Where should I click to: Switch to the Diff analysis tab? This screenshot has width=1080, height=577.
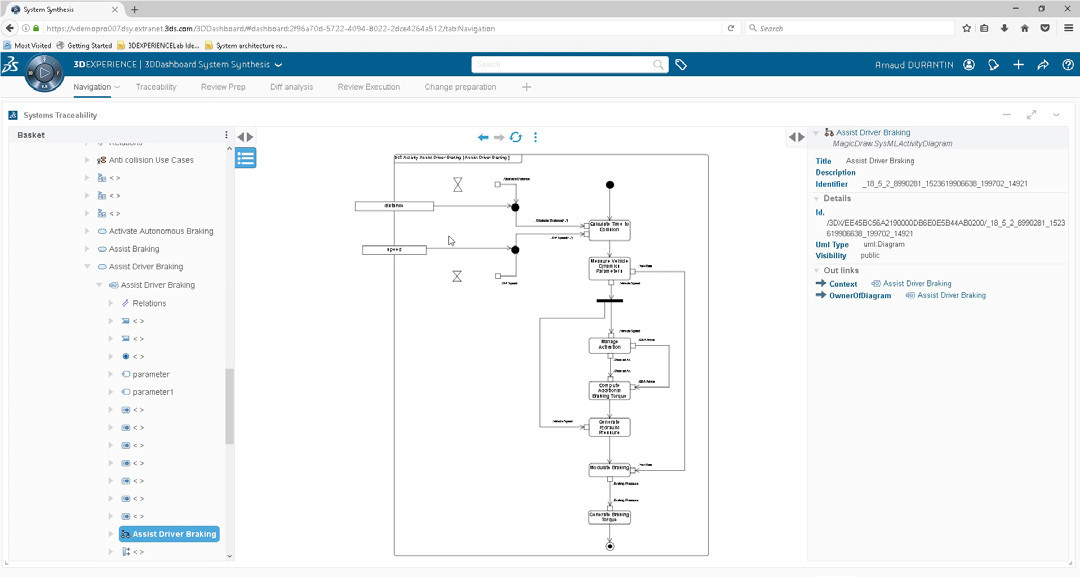[x=291, y=87]
